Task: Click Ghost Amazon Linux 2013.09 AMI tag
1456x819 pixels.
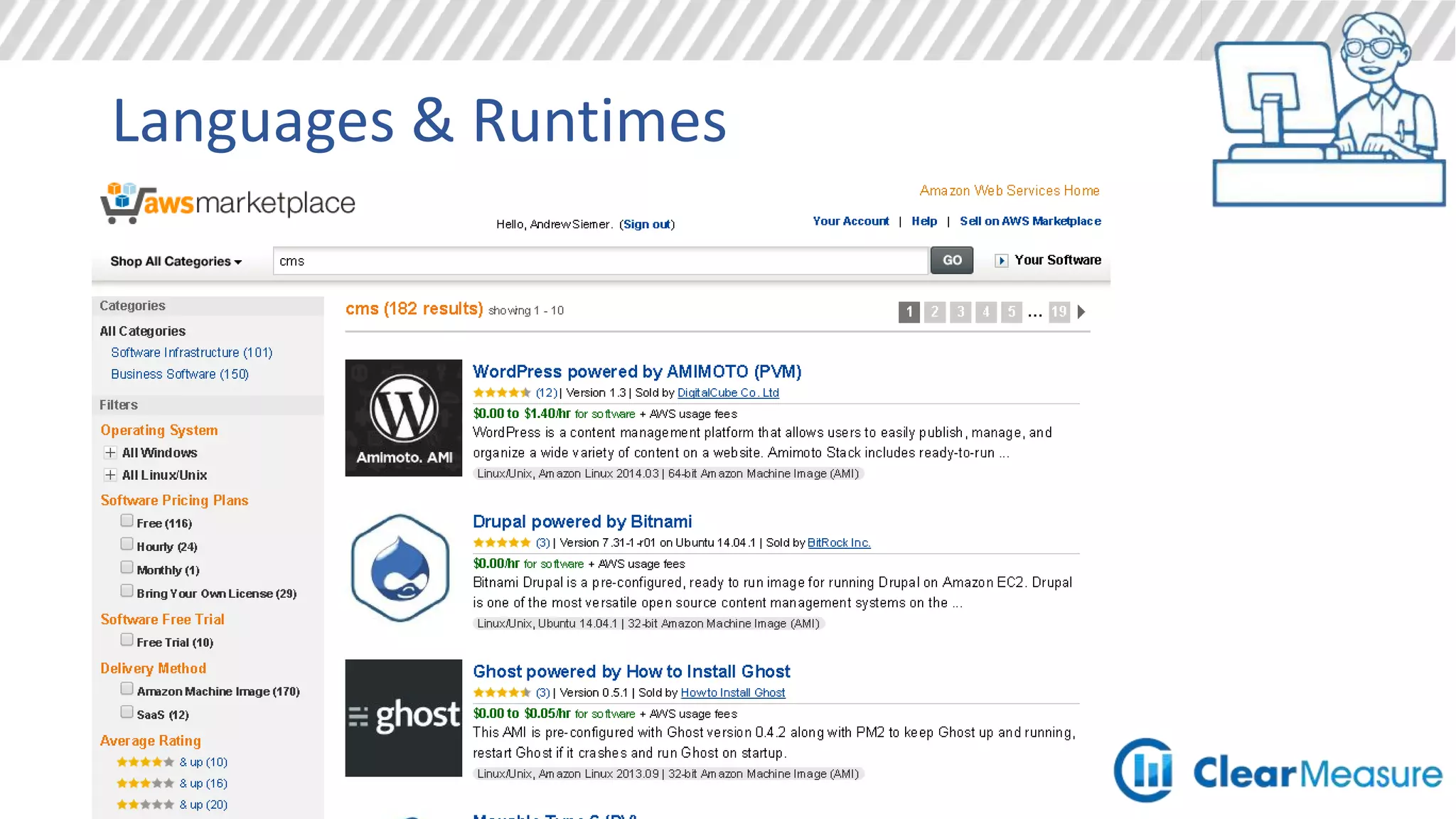Action: tap(668, 773)
